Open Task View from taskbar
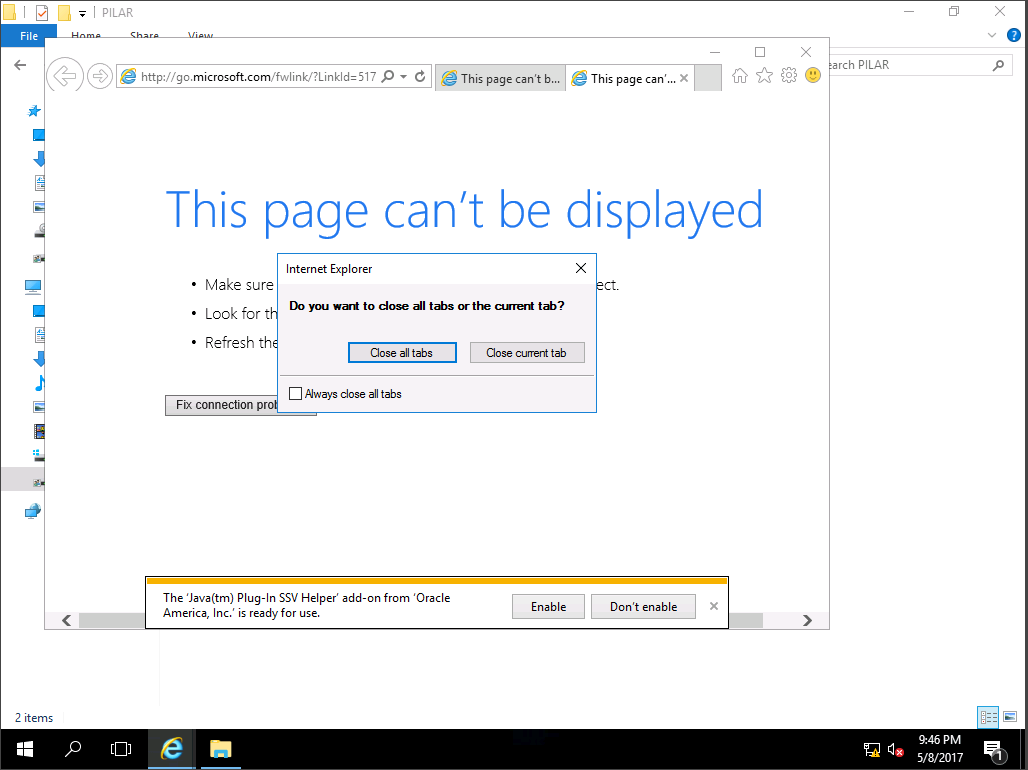1028x770 pixels. coord(121,749)
